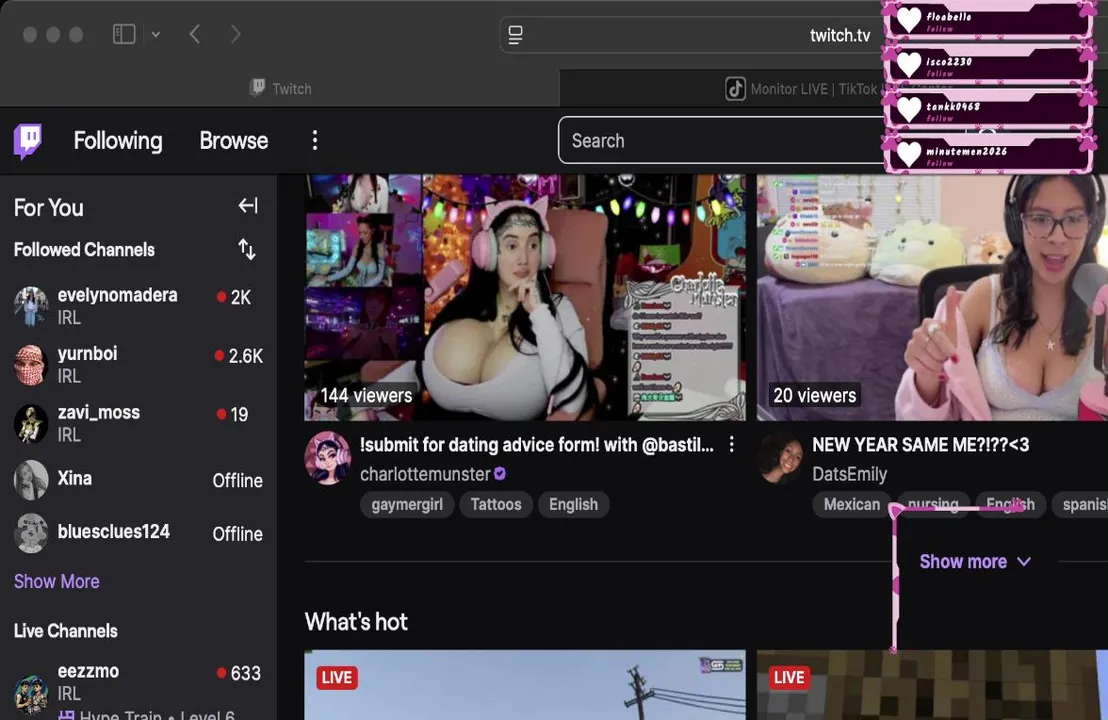Click the 20 viewers label

[x=815, y=396]
